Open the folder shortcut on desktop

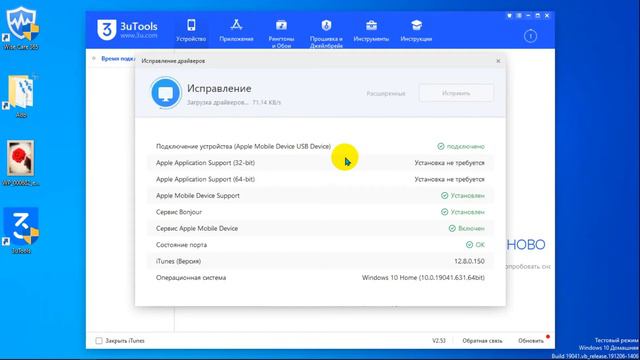tap(21, 96)
